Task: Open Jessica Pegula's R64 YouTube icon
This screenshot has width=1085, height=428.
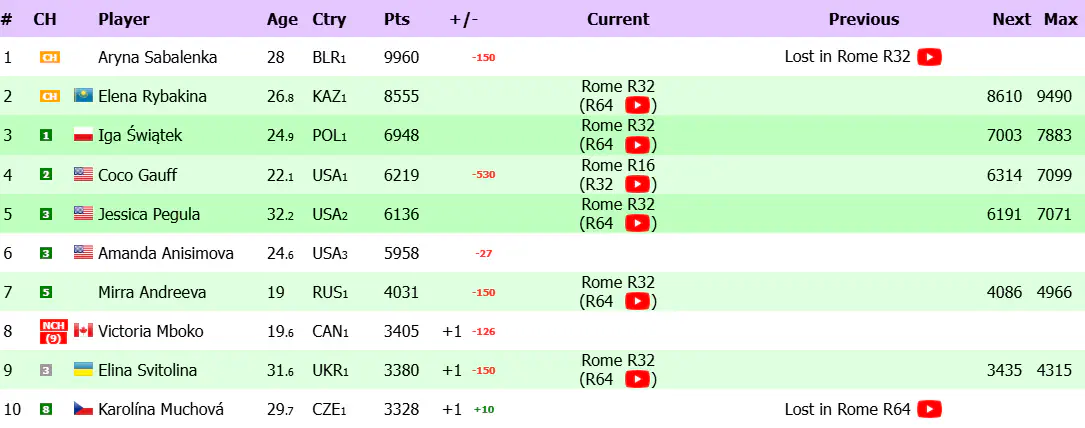Action: (x=637, y=223)
